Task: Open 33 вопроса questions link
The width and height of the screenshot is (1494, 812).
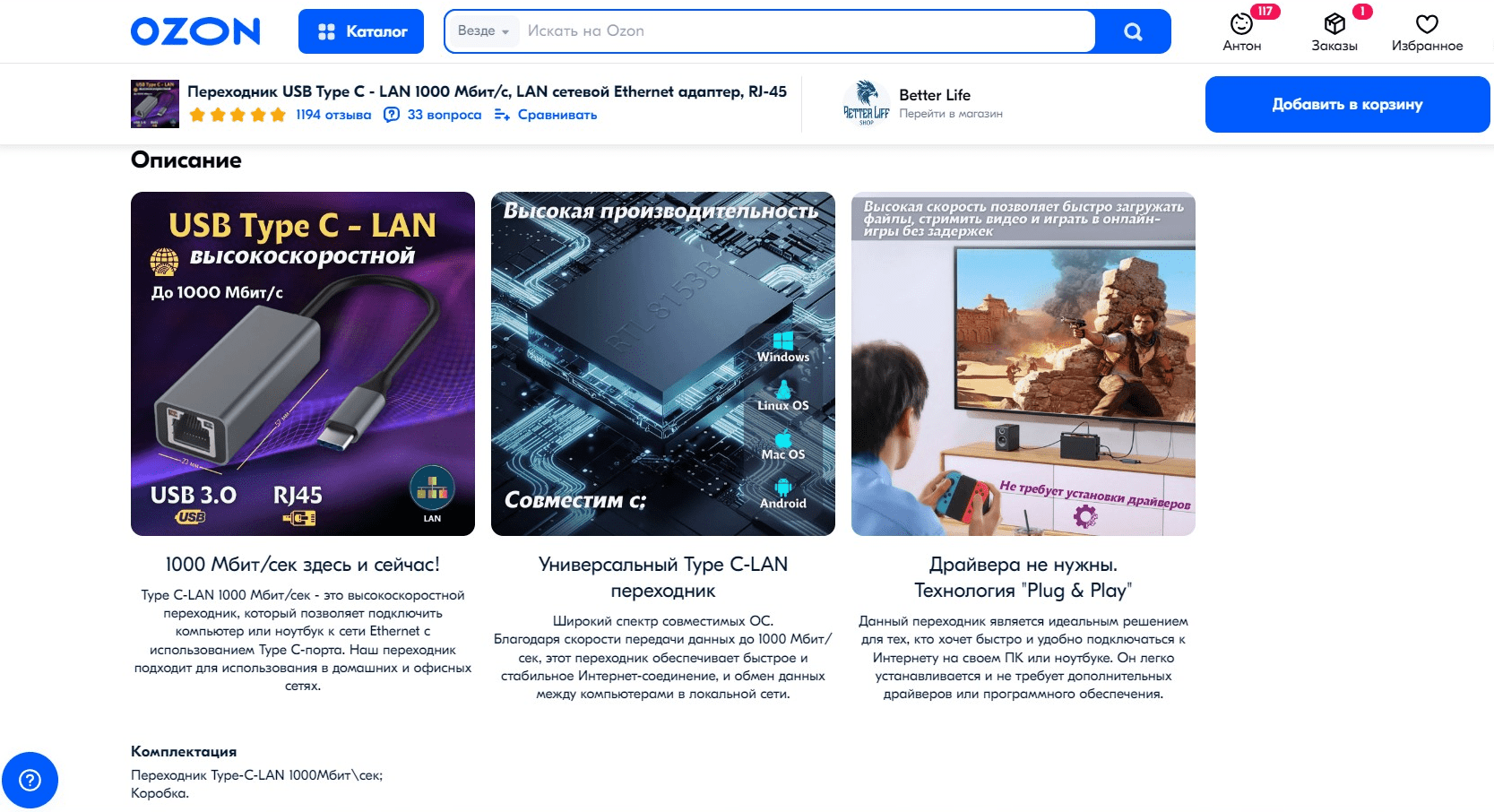Action: [x=433, y=115]
